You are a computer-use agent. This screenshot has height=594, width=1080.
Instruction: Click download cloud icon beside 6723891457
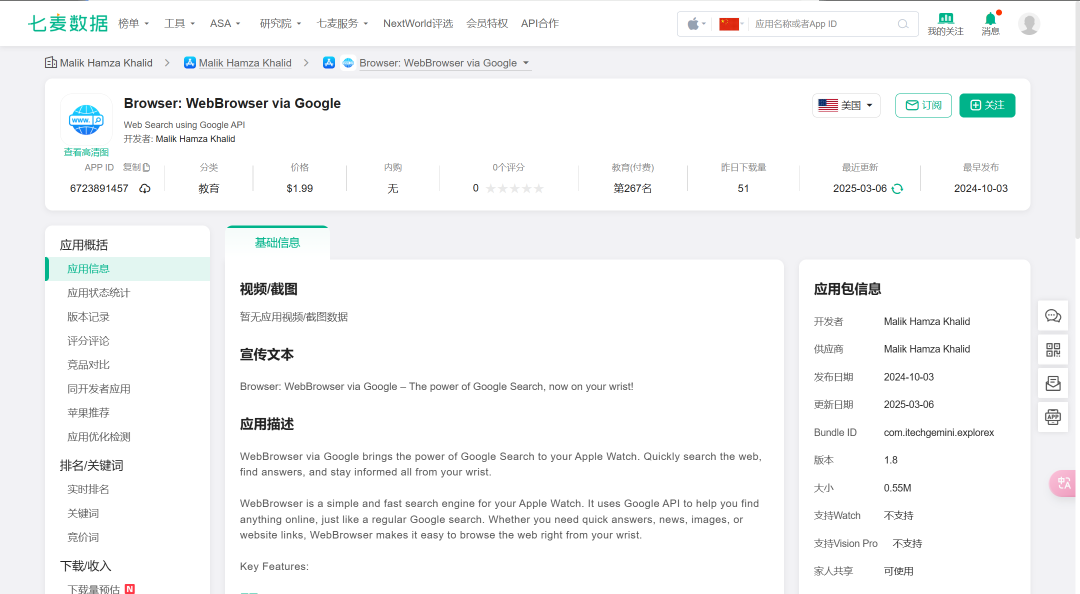click(145, 189)
